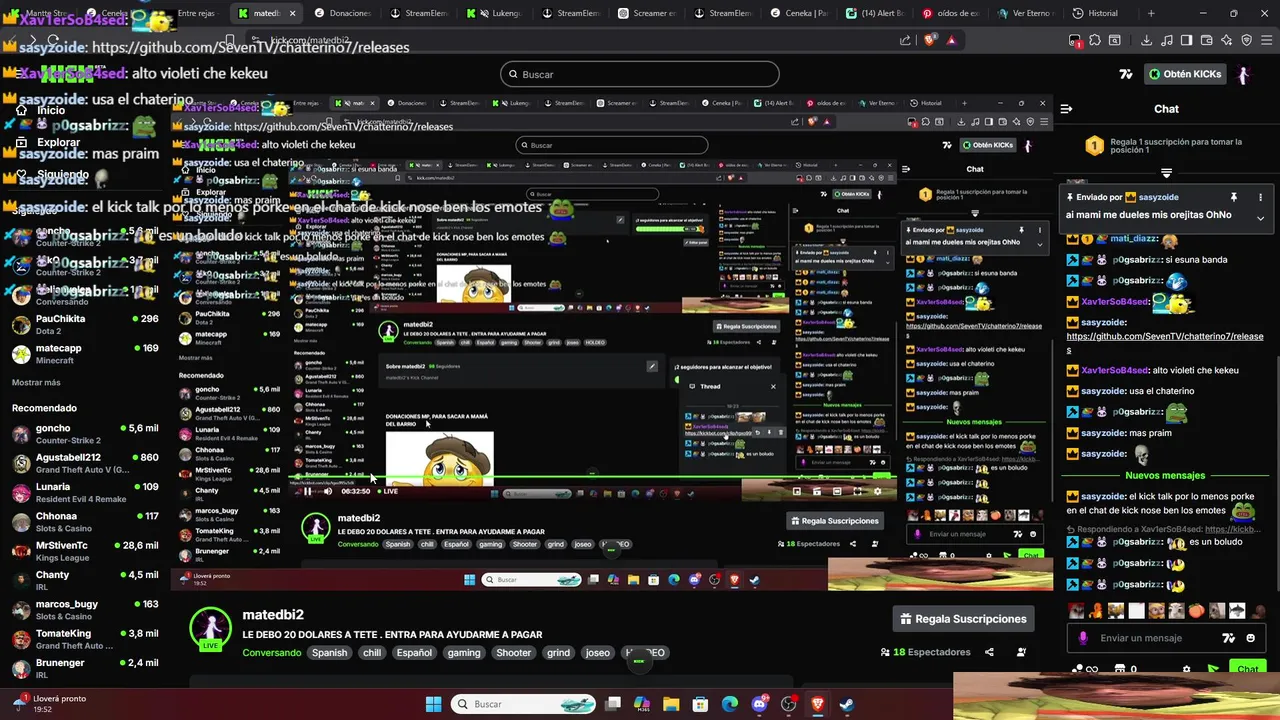The height and width of the screenshot is (720, 1280).
Task: Jump to Nuevos mensajes divider in chat
Action: (1163, 475)
